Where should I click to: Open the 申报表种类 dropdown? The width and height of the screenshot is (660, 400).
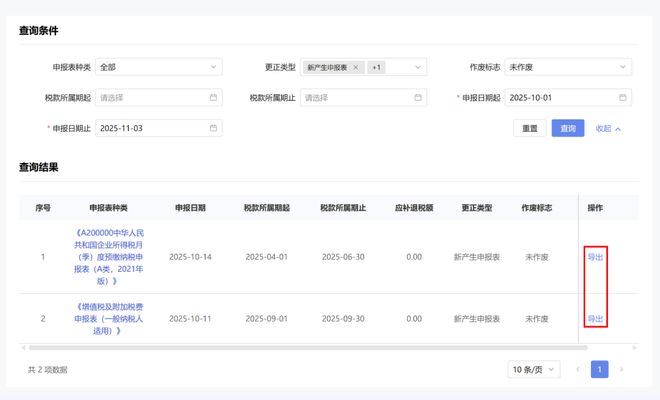tap(158, 68)
